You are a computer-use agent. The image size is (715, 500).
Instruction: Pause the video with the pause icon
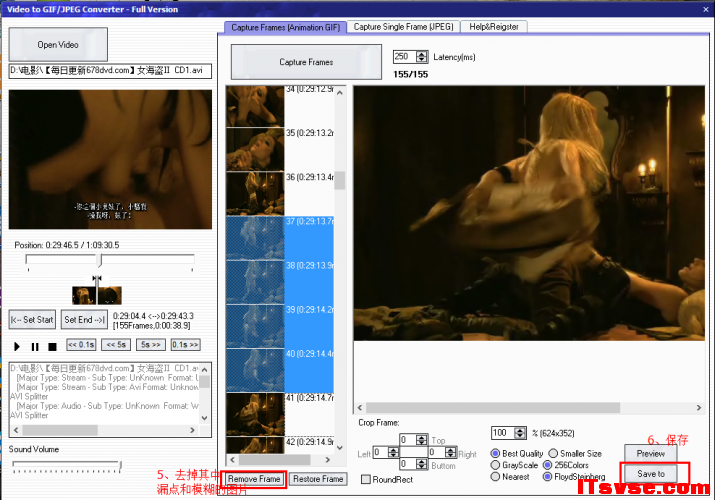pyautogui.click(x=35, y=347)
